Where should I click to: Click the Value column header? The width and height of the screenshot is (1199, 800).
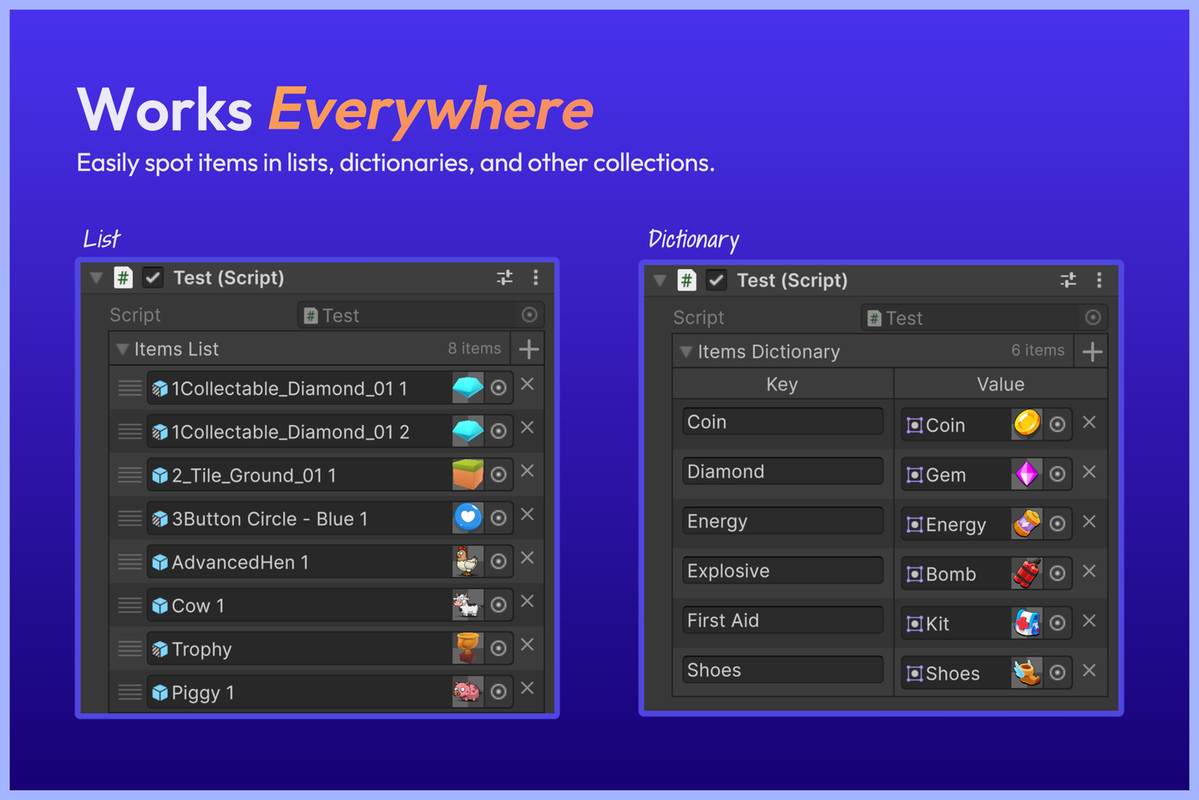tap(1000, 384)
